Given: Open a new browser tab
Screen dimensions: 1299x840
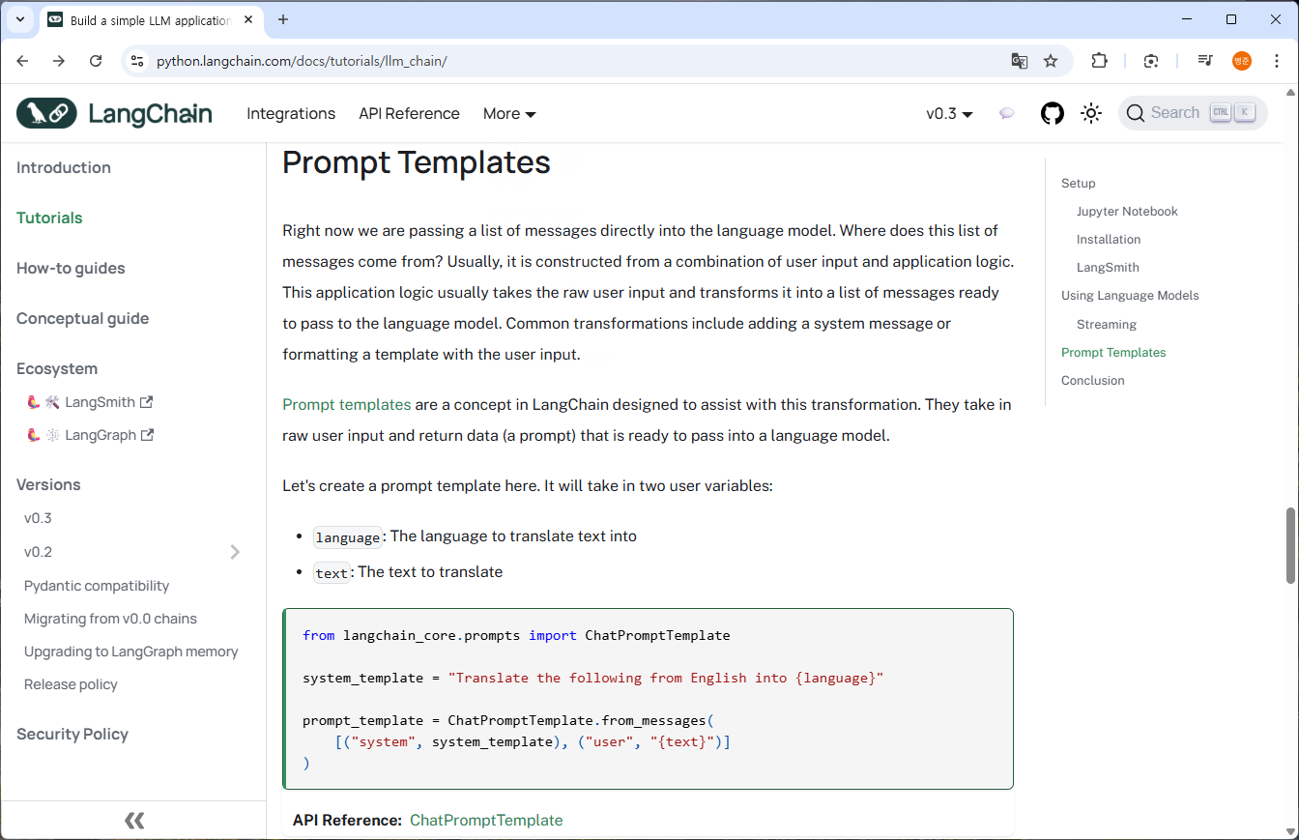Looking at the screenshot, I should [x=283, y=20].
